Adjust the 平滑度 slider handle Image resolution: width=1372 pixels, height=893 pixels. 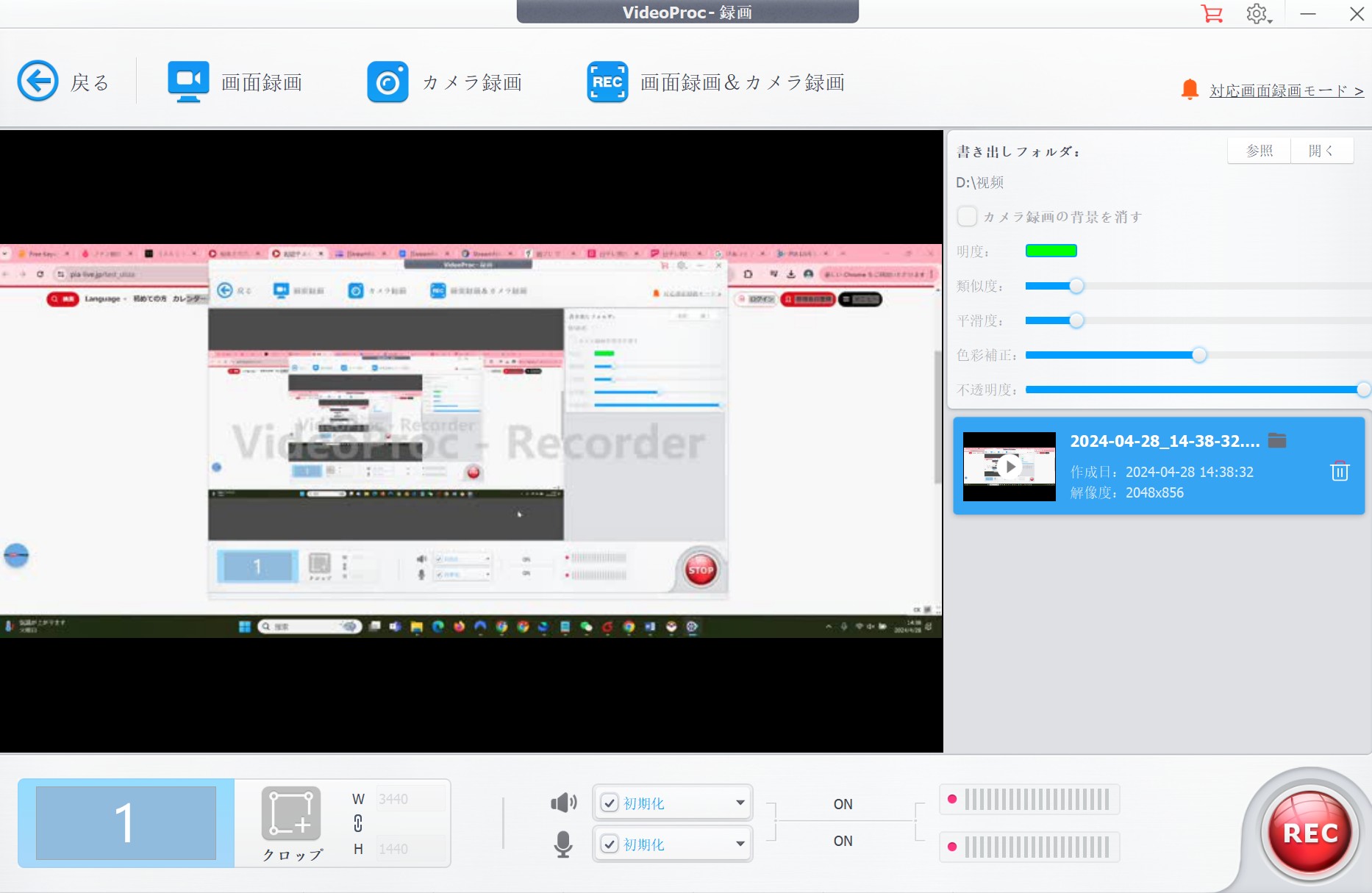point(1076,320)
